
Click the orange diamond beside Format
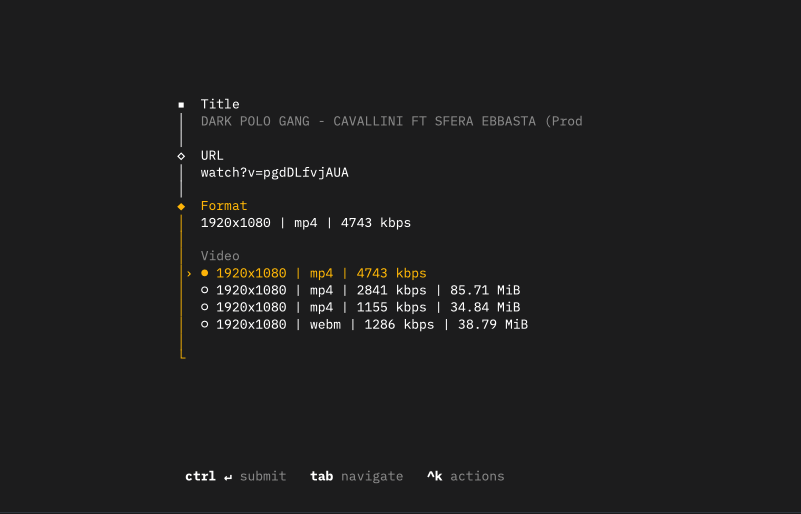[x=181, y=206]
